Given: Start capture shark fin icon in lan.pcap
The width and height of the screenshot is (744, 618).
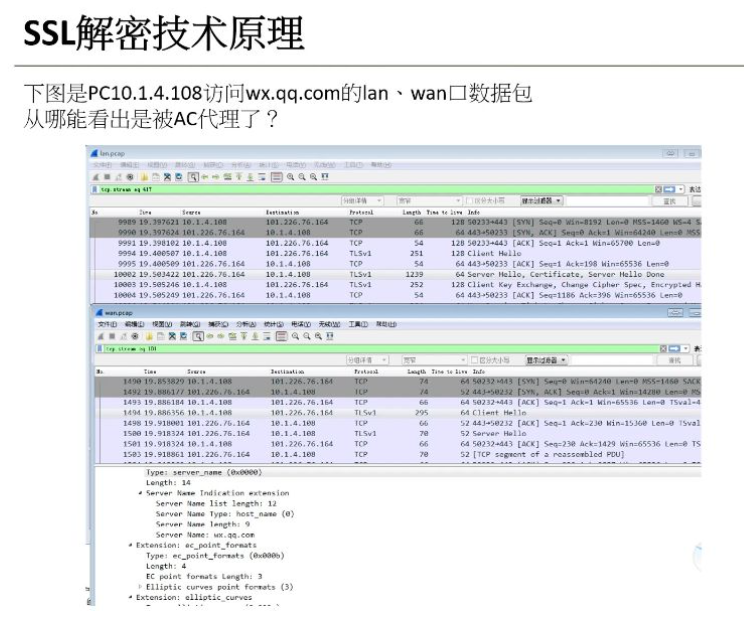Looking at the screenshot, I should tap(96, 177).
